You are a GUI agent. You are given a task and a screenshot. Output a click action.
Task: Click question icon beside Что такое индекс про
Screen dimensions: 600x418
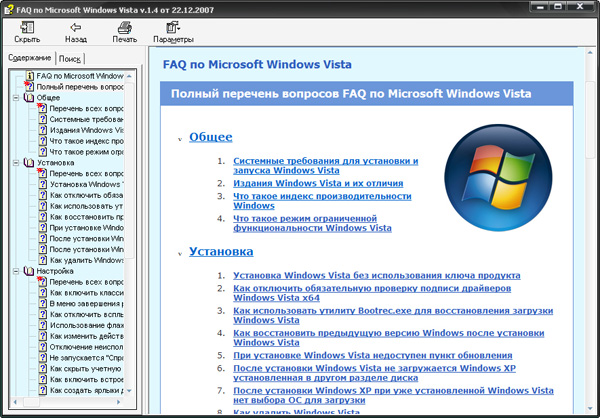pos(43,141)
